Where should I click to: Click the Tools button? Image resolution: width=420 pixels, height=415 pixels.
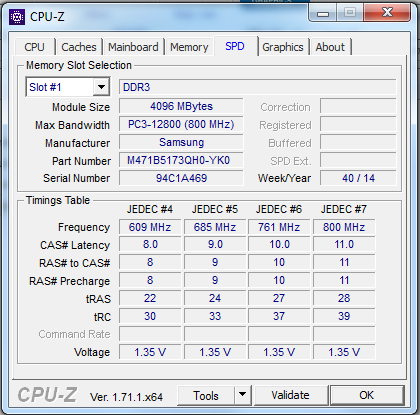[x=206, y=395]
